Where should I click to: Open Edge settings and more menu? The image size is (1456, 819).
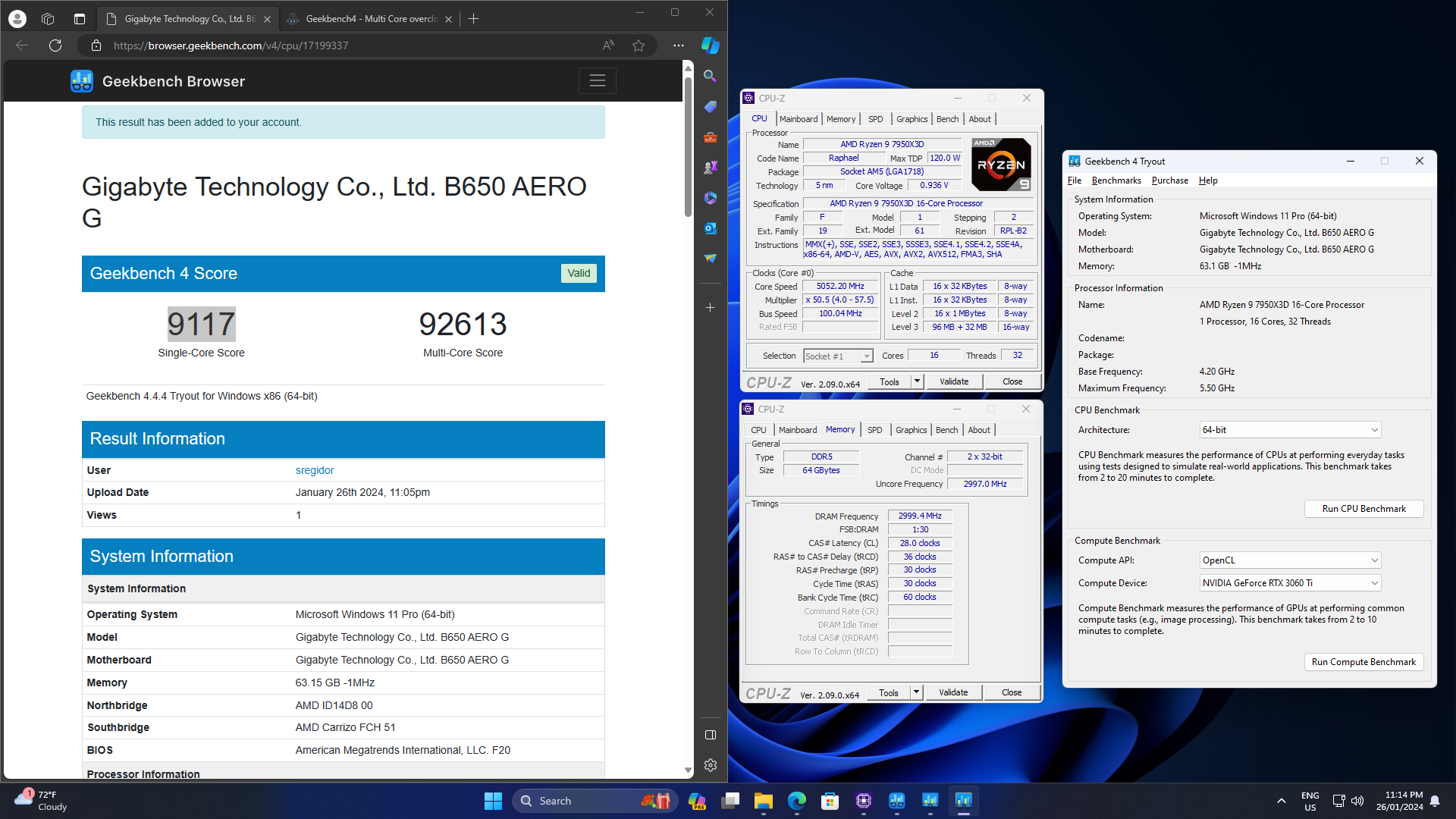pyautogui.click(x=679, y=45)
